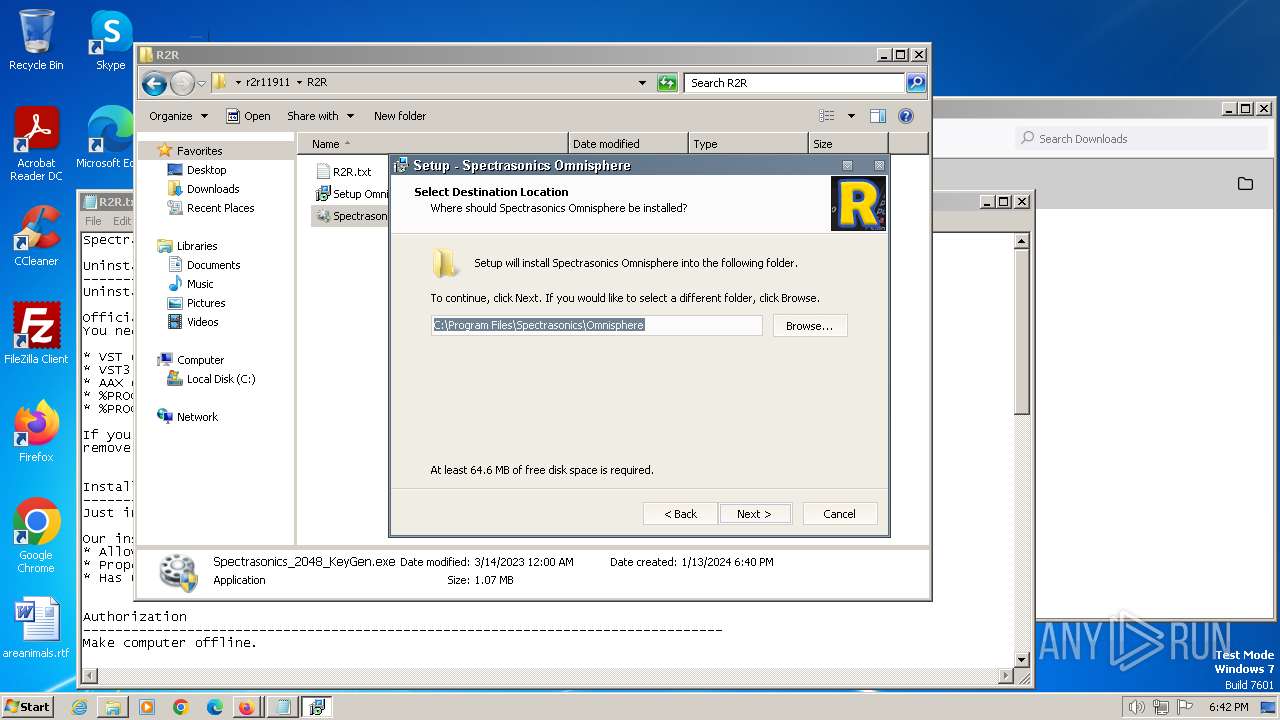This screenshot has height=720, width=1280.
Task: Open the Share with dropdown
Action: (320, 116)
